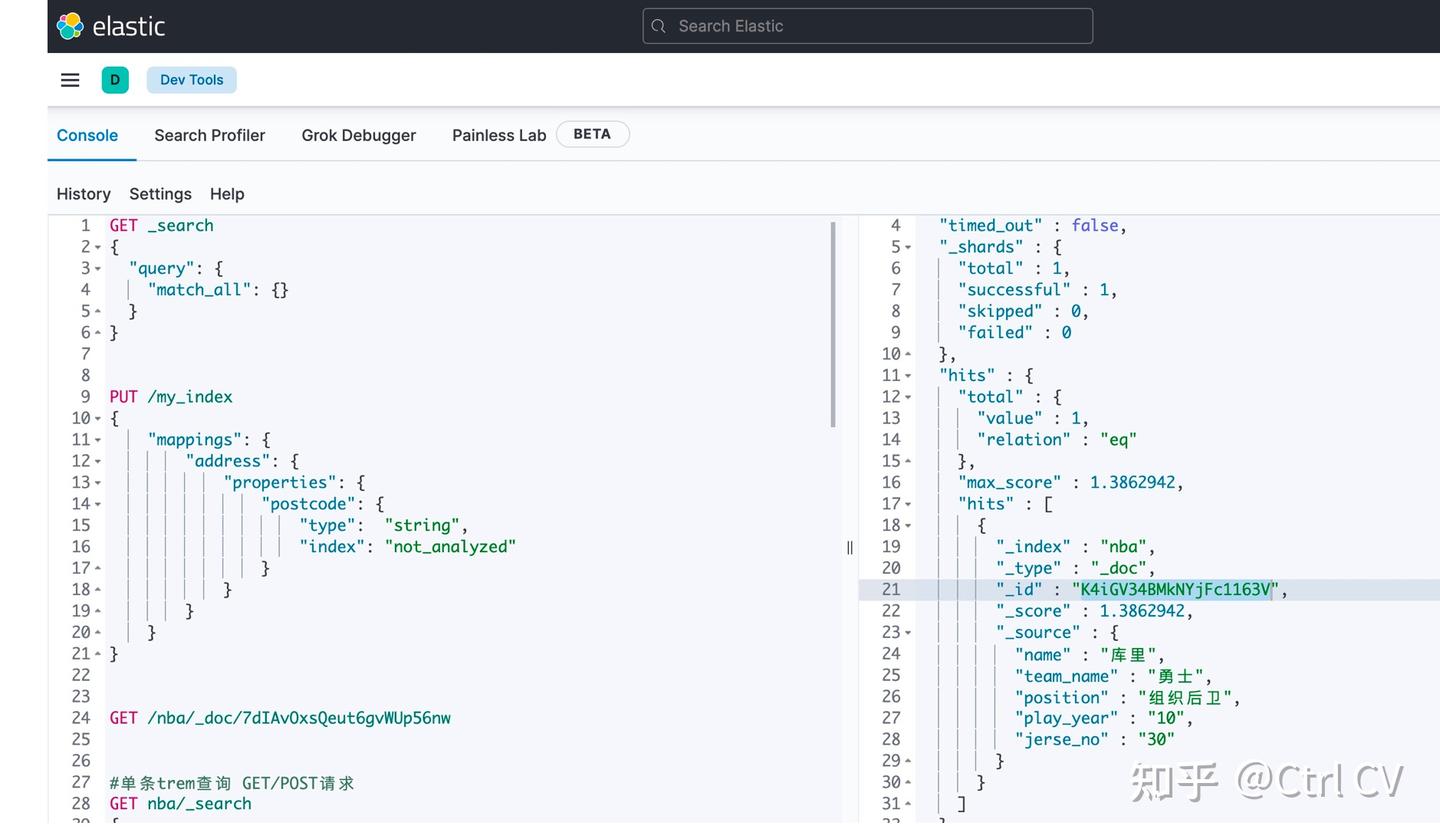Open the Grok Debugger tab

[x=358, y=135]
